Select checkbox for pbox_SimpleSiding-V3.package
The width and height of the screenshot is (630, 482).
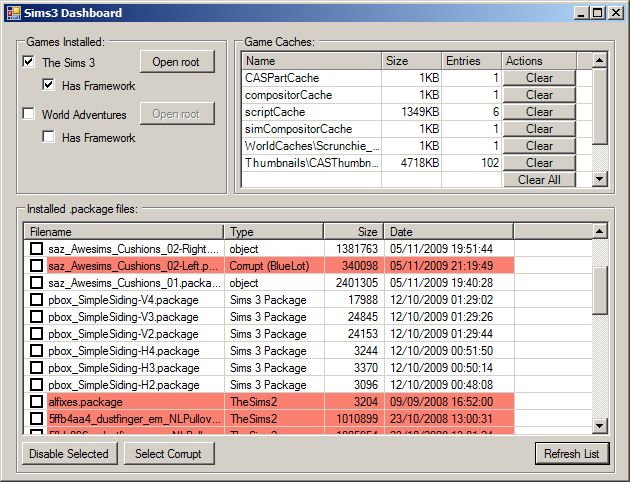(x=37, y=317)
